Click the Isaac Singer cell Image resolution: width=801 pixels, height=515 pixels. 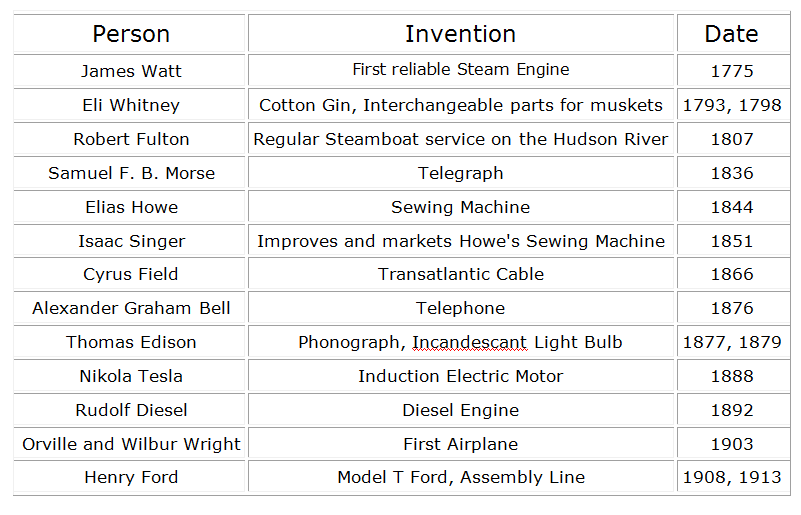(131, 241)
